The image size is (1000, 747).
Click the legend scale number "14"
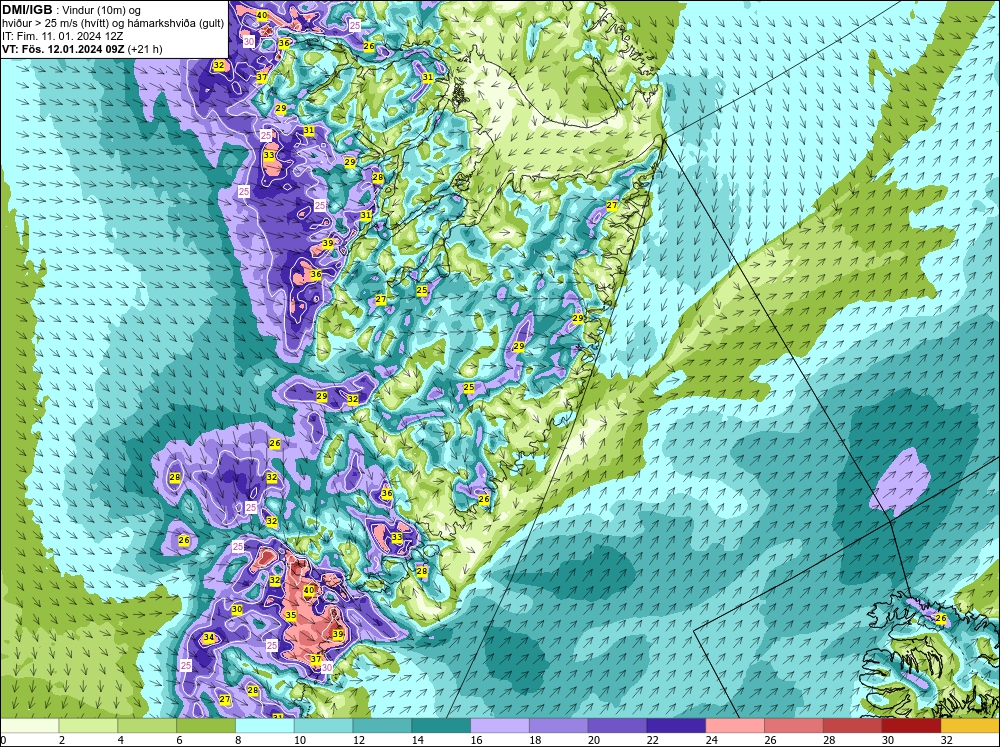pos(417,740)
